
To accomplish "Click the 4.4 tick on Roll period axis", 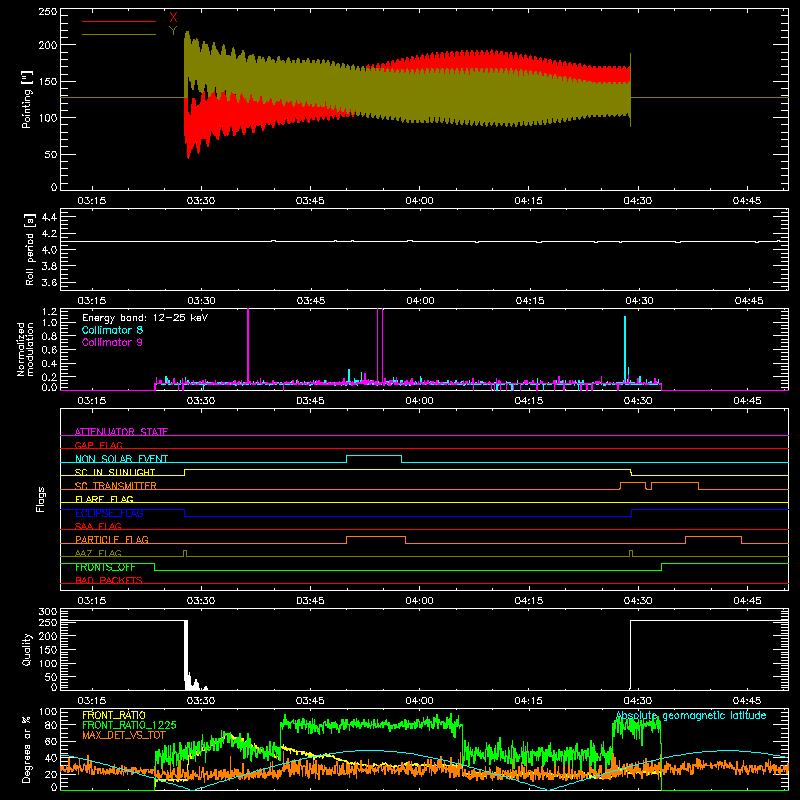I will tap(49, 217).
